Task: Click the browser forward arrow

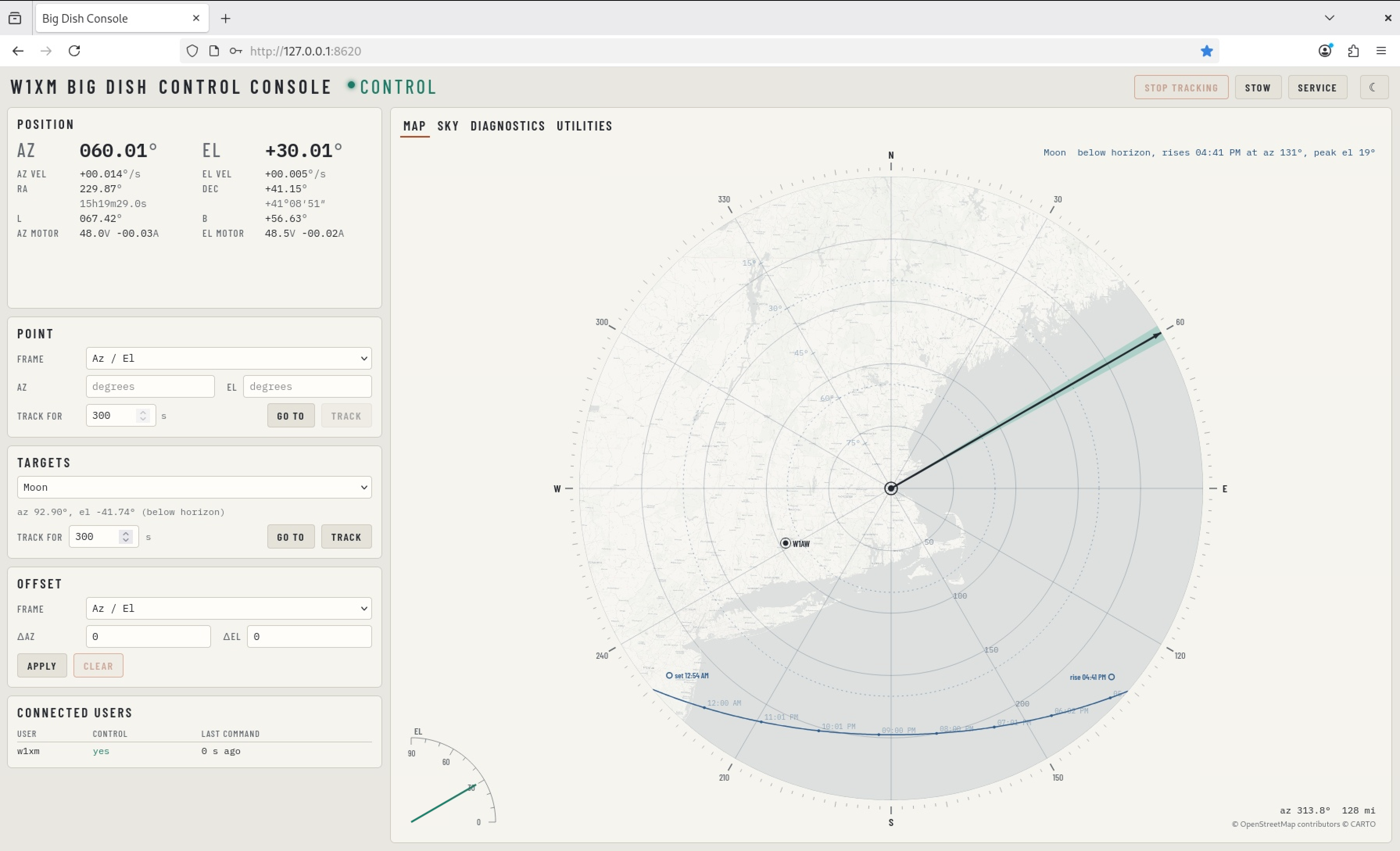Action: (46, 51)
